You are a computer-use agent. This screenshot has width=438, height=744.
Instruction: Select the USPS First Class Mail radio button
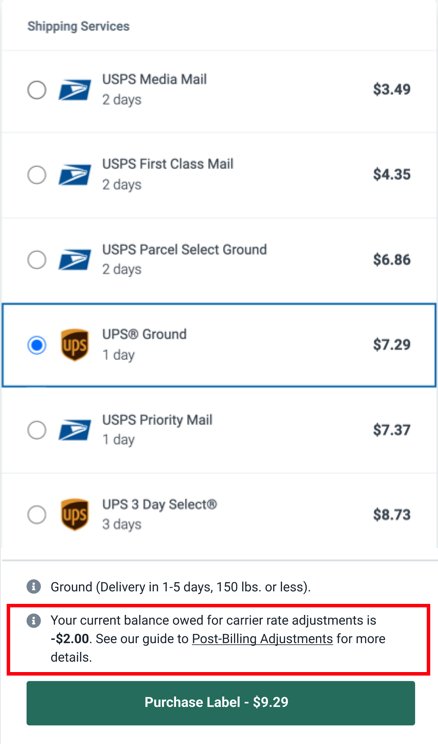coord(37,175)
